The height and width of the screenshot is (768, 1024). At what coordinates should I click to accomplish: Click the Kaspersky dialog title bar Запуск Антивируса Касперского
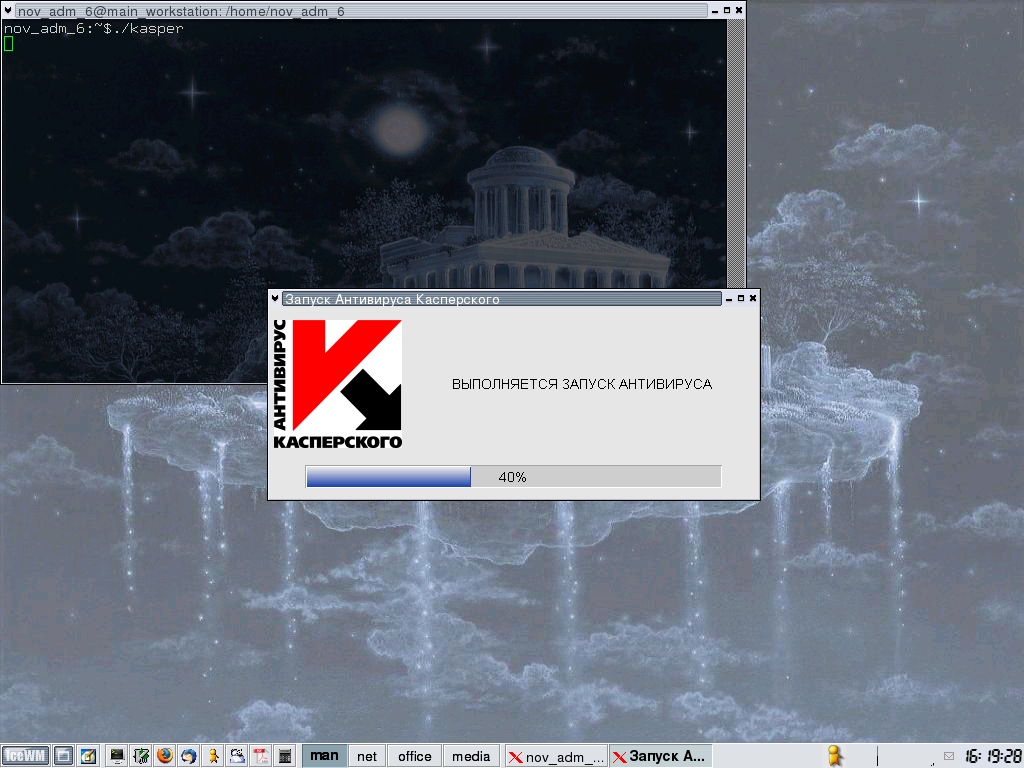click(502, 299)
